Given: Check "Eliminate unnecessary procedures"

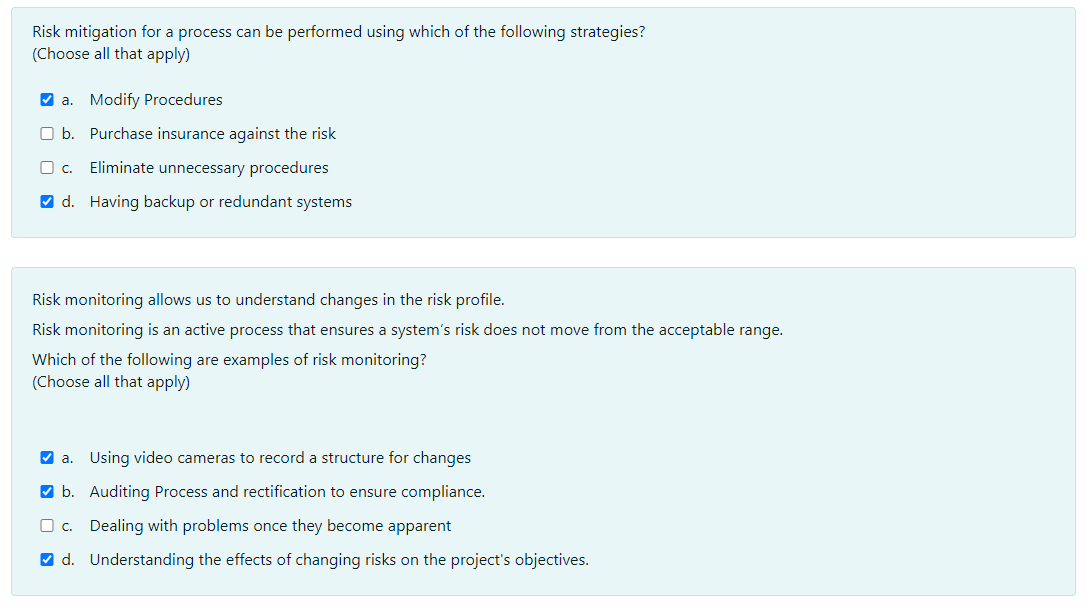Looking at the screenshot, I should 46,167.
